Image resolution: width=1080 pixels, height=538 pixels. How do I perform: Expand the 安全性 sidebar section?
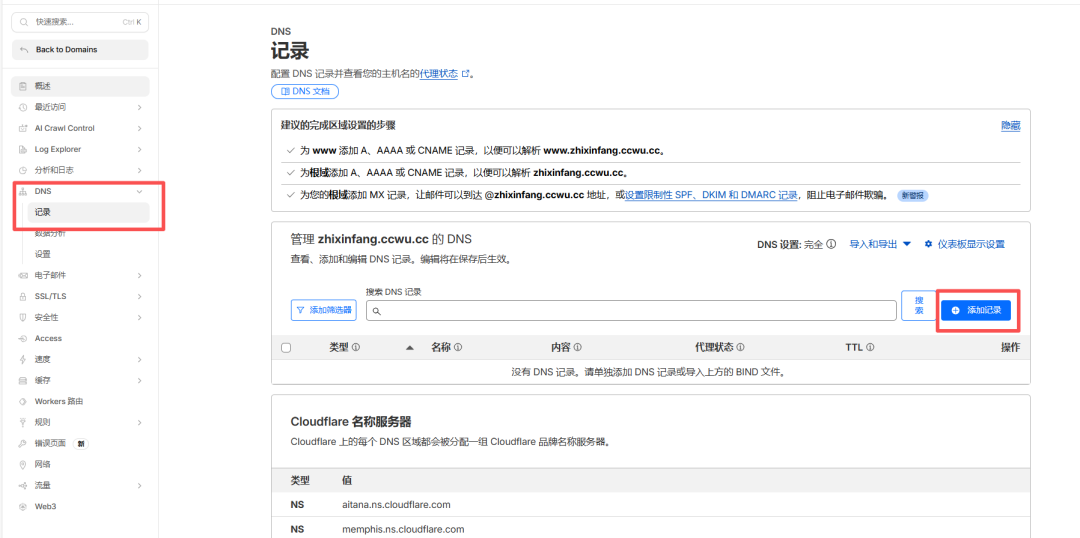click(x=139, y=317)
